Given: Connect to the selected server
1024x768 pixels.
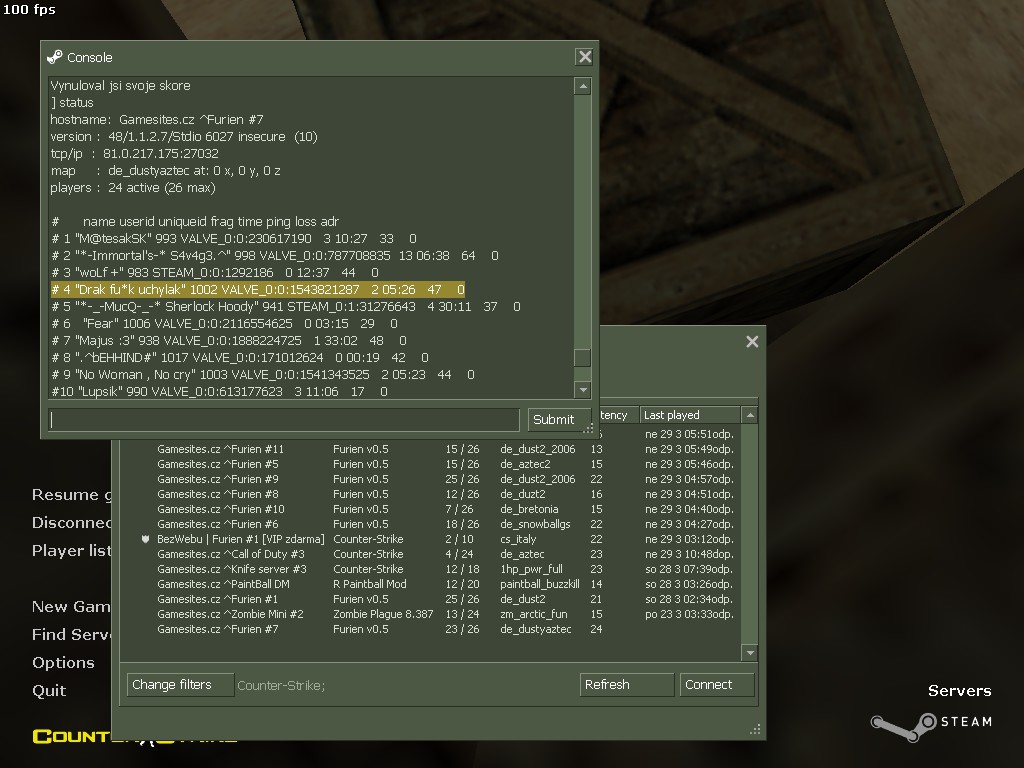Looking at the screenshot, I should 717,685.
